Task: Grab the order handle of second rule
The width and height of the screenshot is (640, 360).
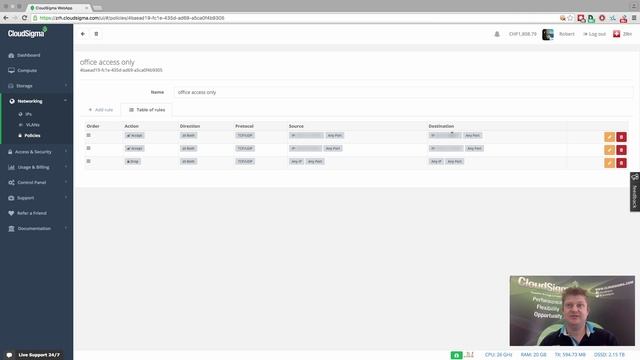Action: tap(89, 148)
